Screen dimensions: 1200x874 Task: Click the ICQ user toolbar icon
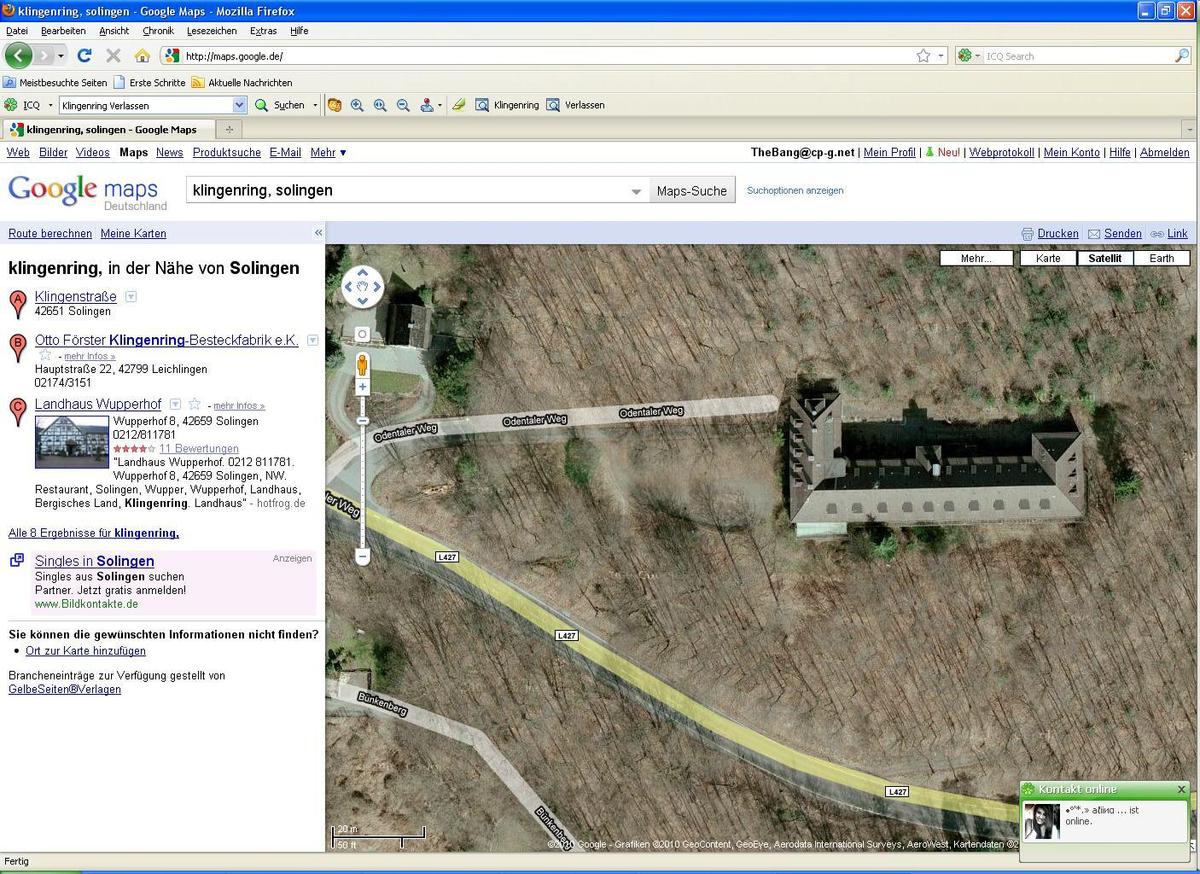pyautogui.click(x=427, y=105)
